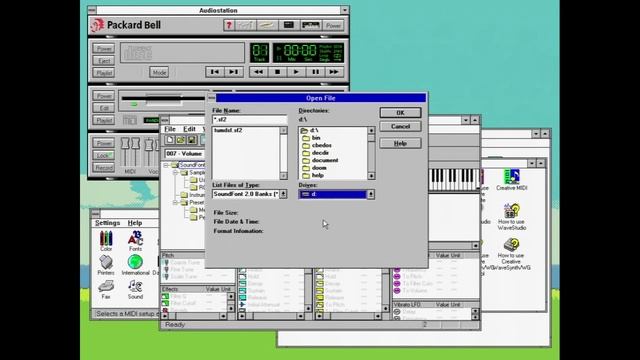This screenshot has width=640, height=360.
Task: Open the Edit menu in SoundFont editor
Action: [189, 129]
